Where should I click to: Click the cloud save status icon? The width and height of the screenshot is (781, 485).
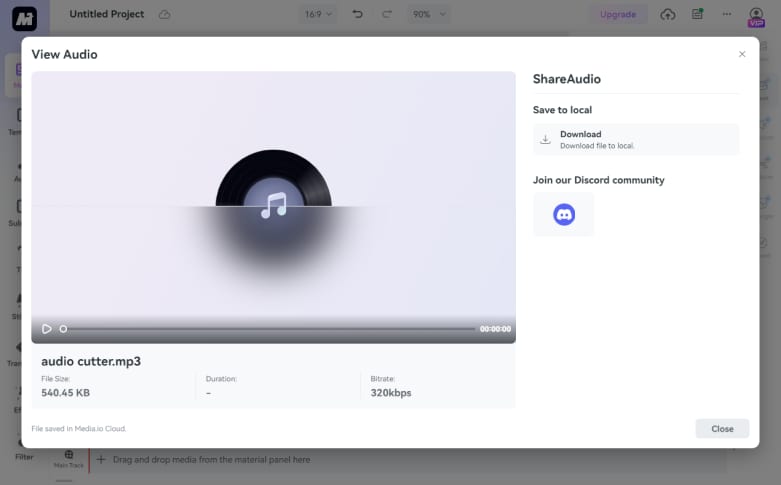pyautogui.click(x=164, y=14)
